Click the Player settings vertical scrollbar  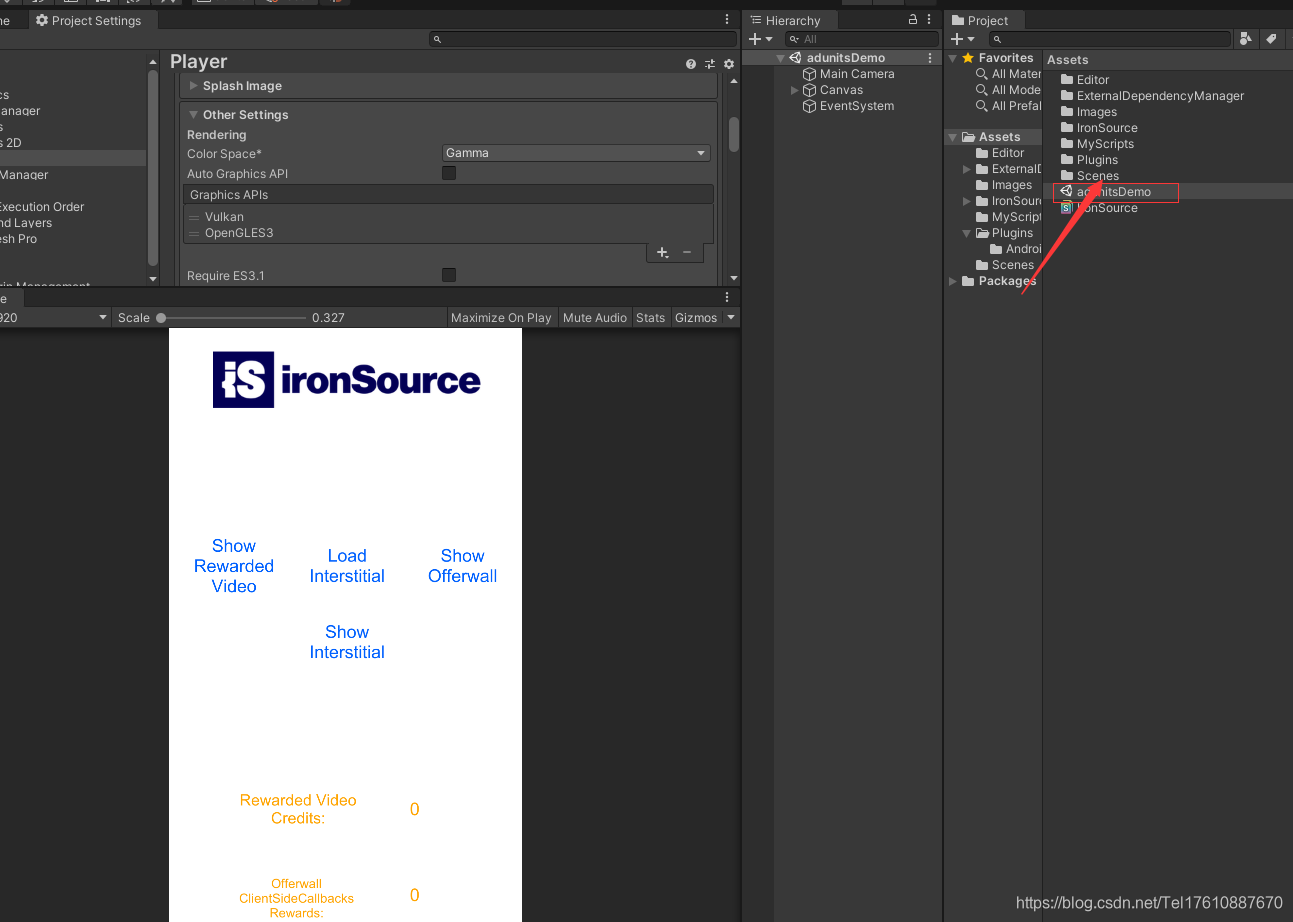click(734, 134)
